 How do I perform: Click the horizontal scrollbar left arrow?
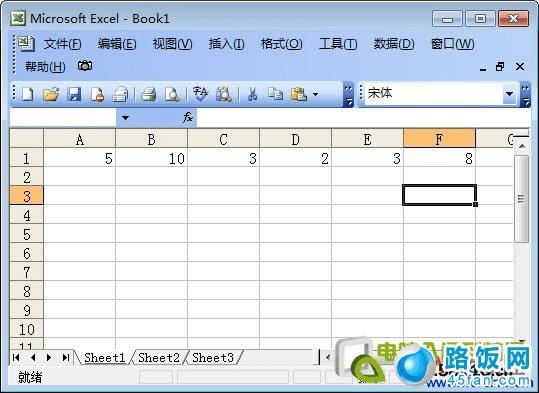tap(328, 357)
